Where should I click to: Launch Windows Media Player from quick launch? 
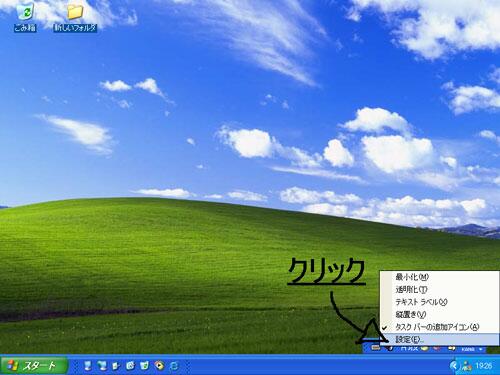tap(159, 366)
